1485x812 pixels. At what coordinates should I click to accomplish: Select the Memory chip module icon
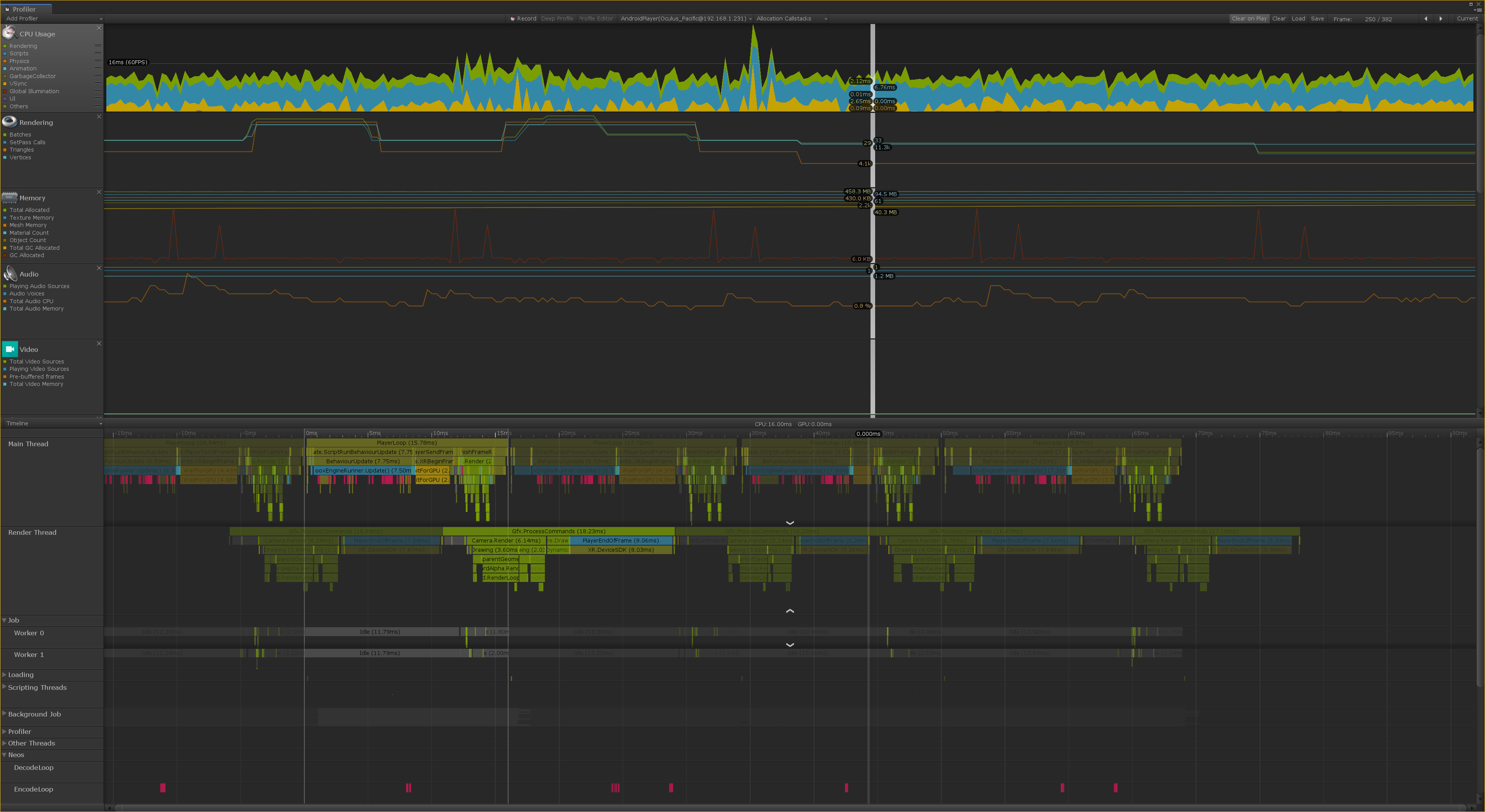point(9,197)
